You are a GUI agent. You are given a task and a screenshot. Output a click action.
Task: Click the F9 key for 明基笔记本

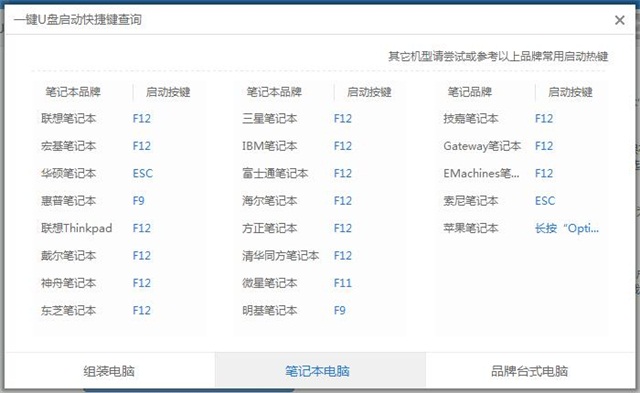pyautogui.click(x=339, y=310)
